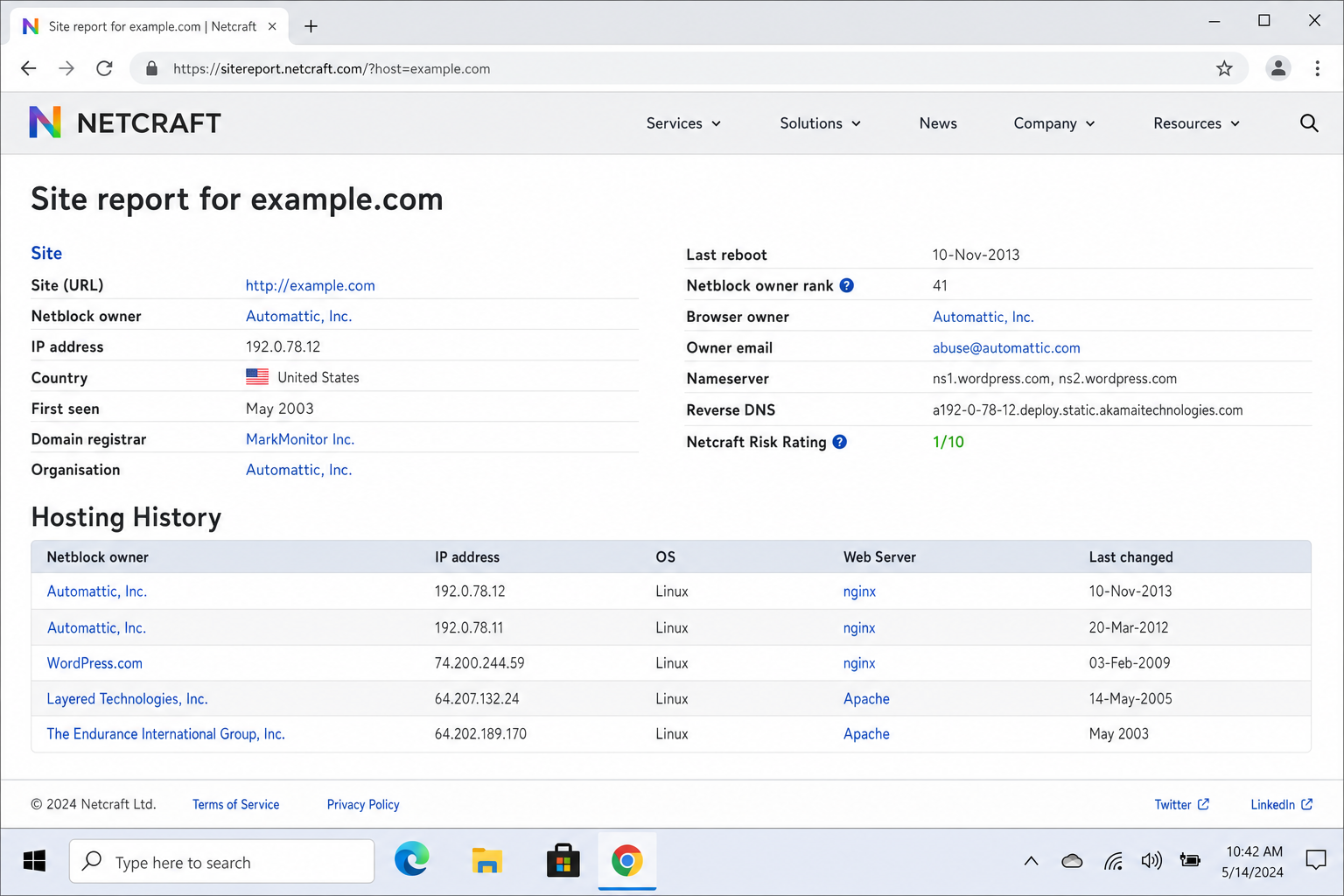Open the Privacy Policy footer link
This screenshot has width=1344, height=896.
coord(363,804)
